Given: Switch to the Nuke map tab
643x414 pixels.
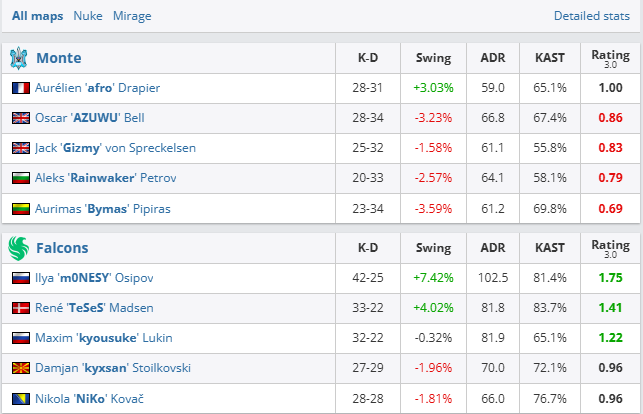Looking at the screenshot, I should point(87,17).
